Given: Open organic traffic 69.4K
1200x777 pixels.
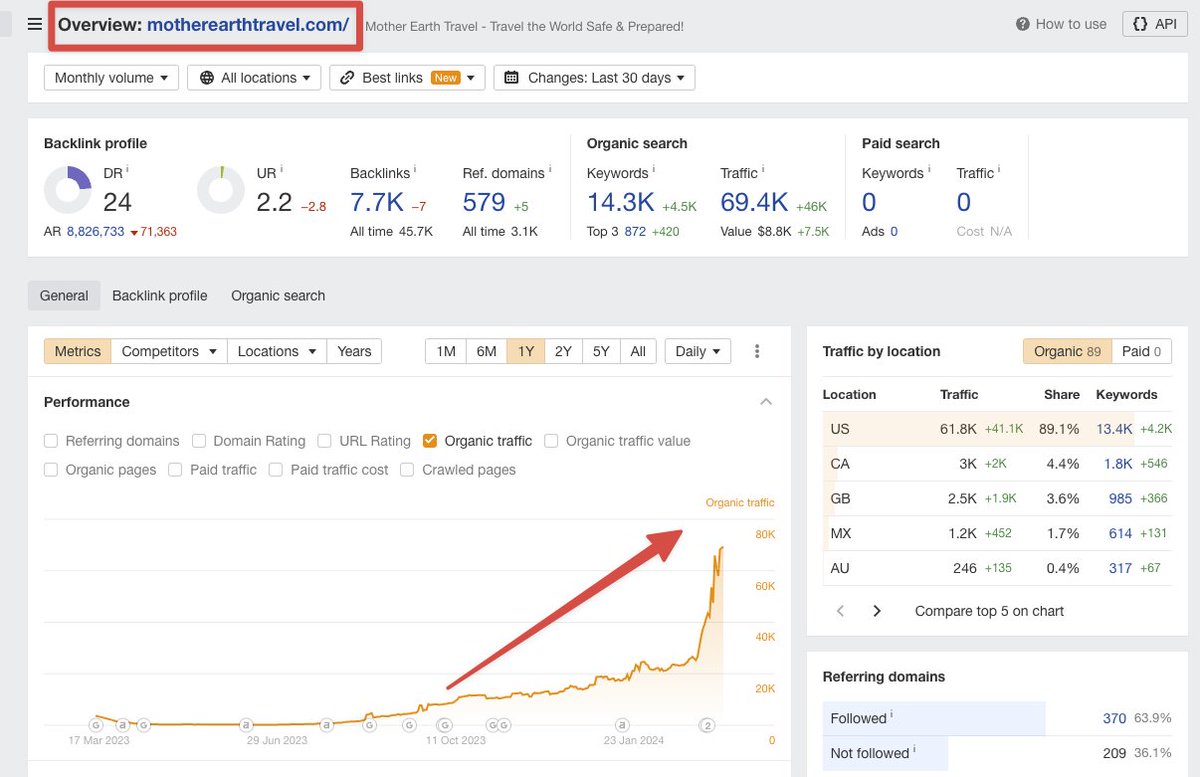Looking at the screenshot, I should pos(755,202).
